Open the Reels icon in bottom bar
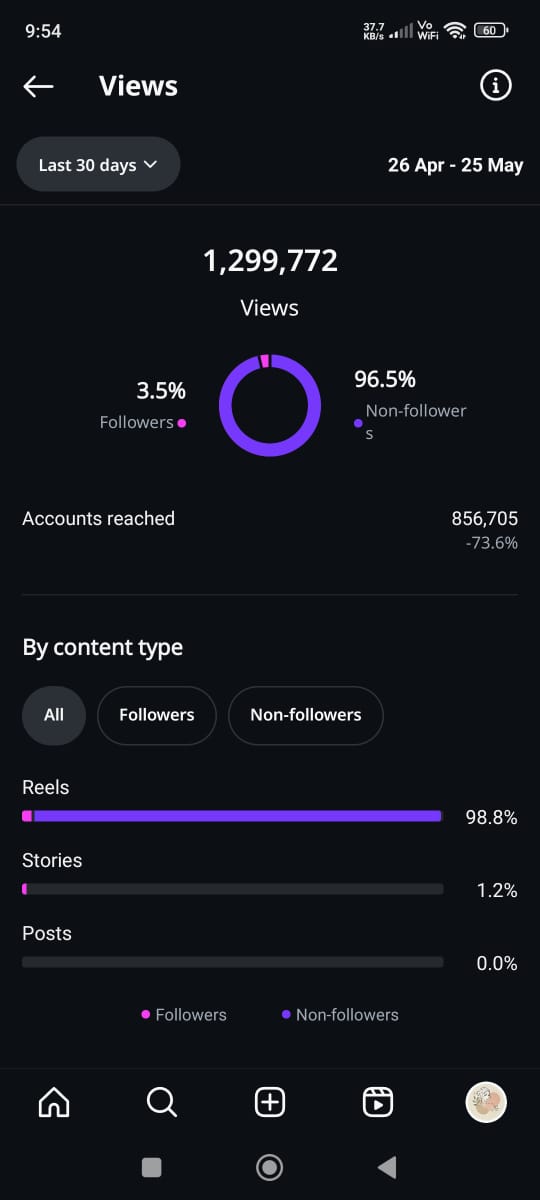Screen dimensions: 540x1200 (377, 1102)
